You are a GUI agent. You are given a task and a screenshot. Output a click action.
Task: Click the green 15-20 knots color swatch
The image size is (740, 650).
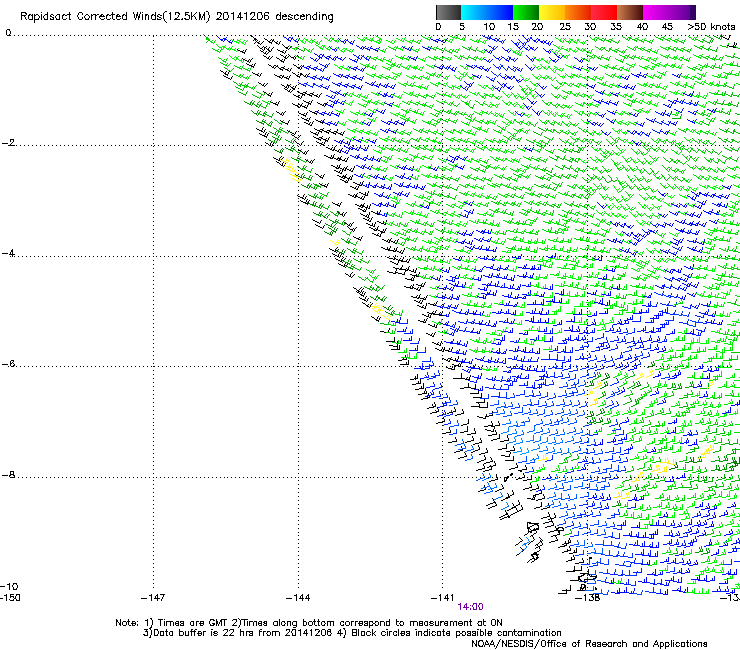click(x=526, y=12)
